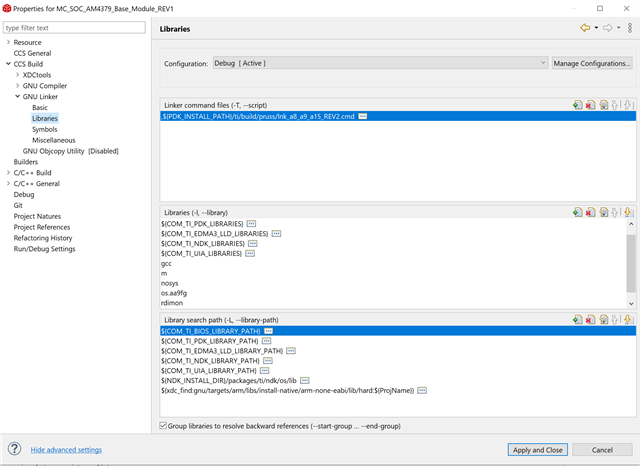Open ellipsis next to COM_TI_UIA_LIBRARIES

tap(250, 253)
